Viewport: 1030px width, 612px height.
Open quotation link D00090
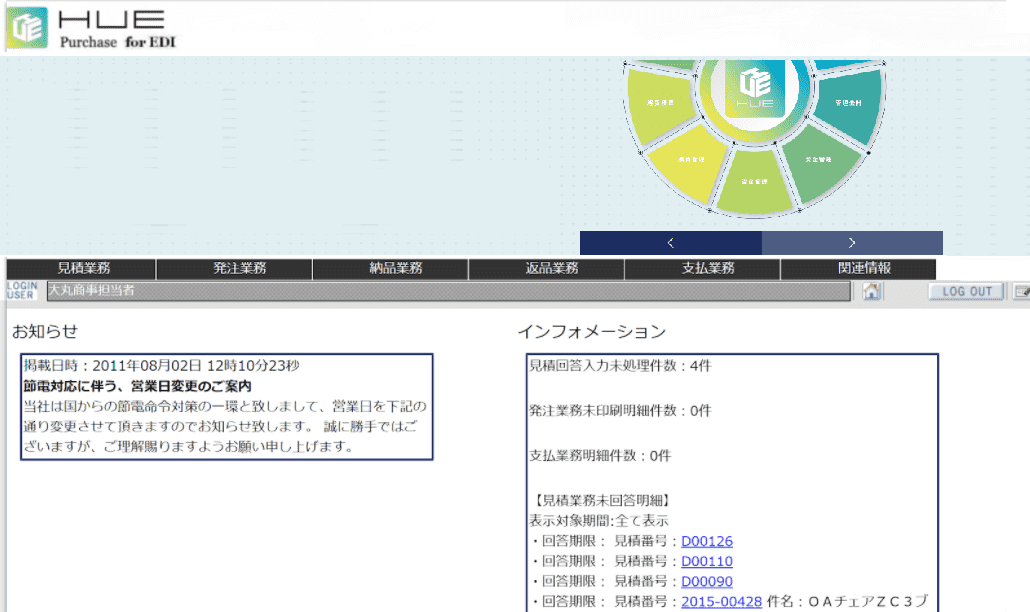point(708,579)
